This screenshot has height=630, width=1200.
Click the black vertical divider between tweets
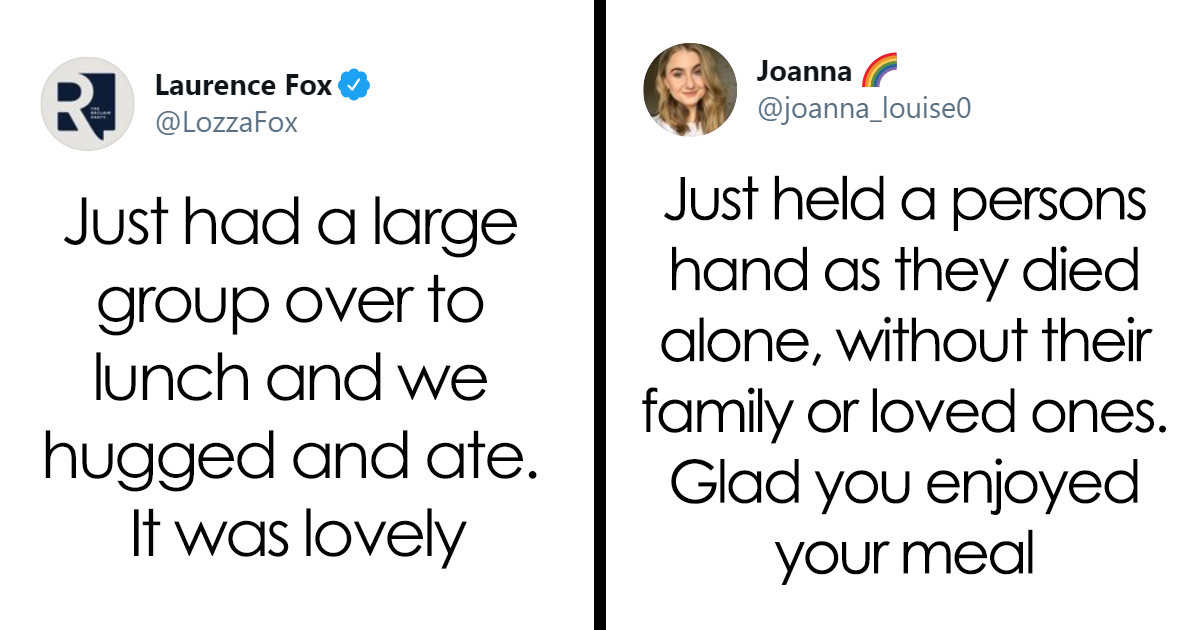(599, 315)
